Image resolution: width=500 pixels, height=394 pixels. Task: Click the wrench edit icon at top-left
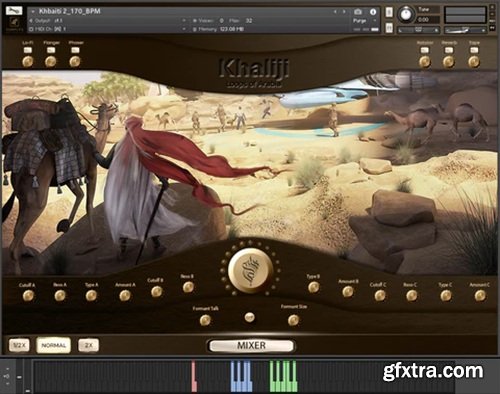pos(14,11)
